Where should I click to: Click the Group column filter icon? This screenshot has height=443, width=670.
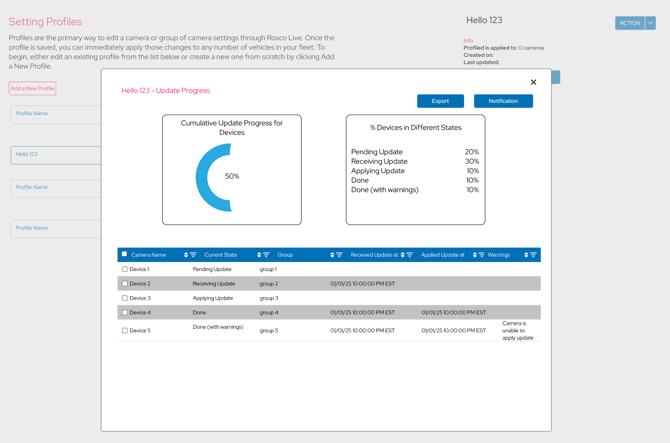(339, 255)
